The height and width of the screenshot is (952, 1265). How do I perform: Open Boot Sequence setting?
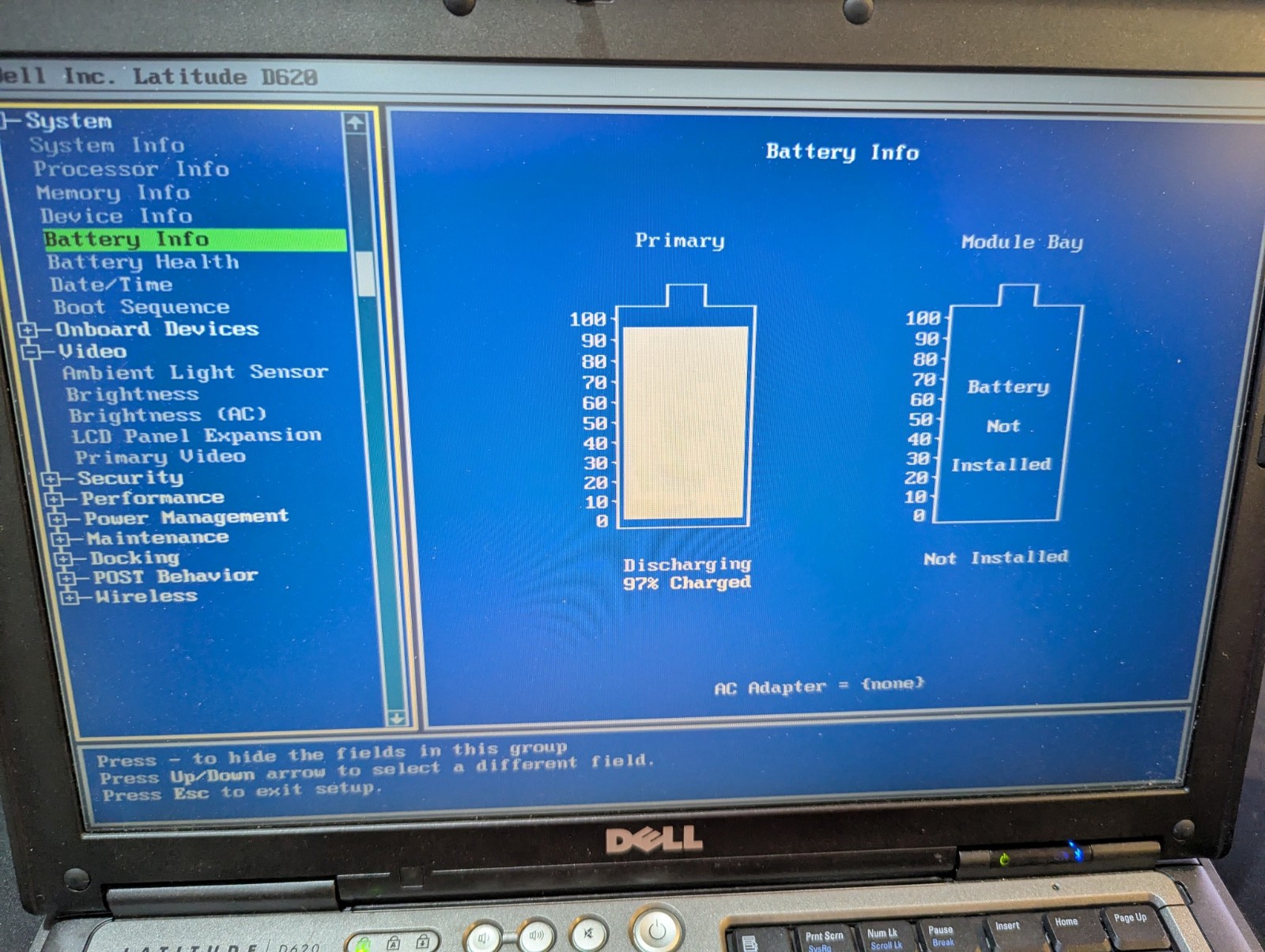(142, 307)
